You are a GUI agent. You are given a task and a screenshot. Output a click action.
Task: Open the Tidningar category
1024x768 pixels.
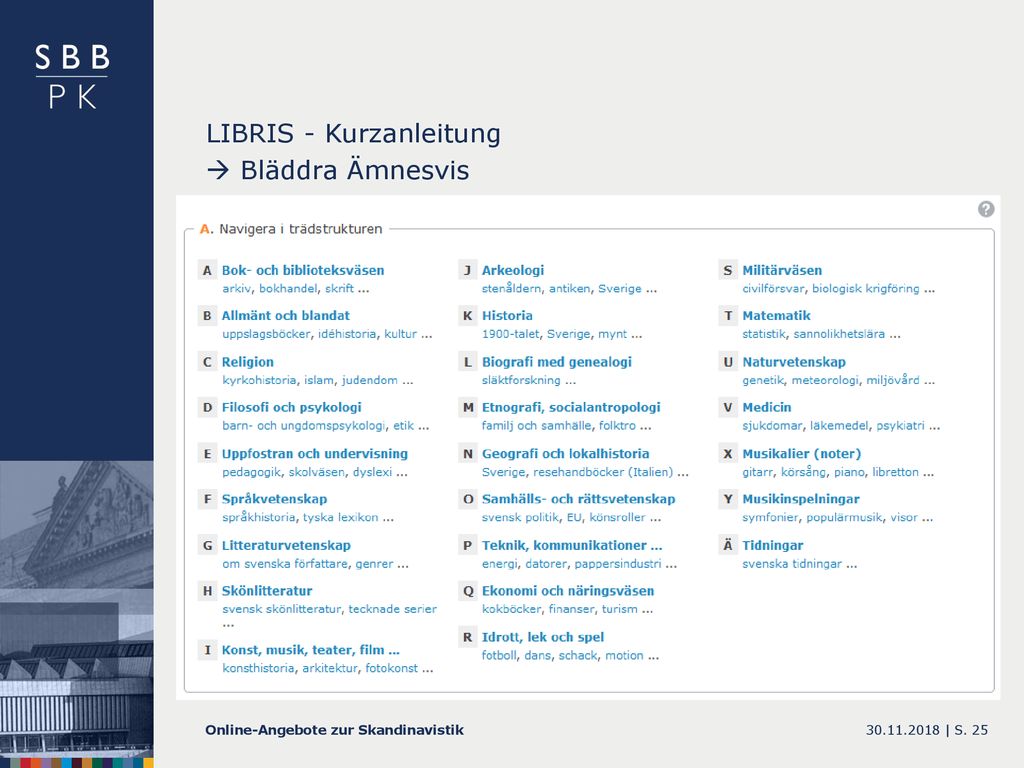(x=773, y=545)
